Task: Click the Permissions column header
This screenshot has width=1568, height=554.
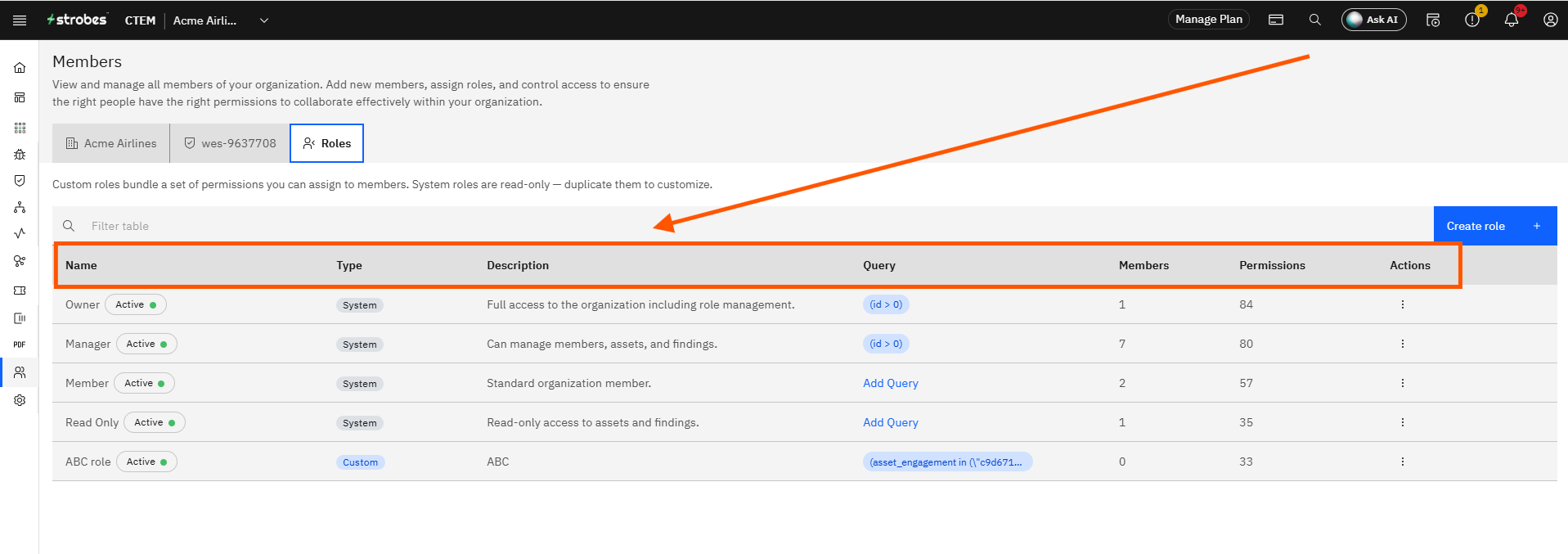Action: tap(1272, 265)
